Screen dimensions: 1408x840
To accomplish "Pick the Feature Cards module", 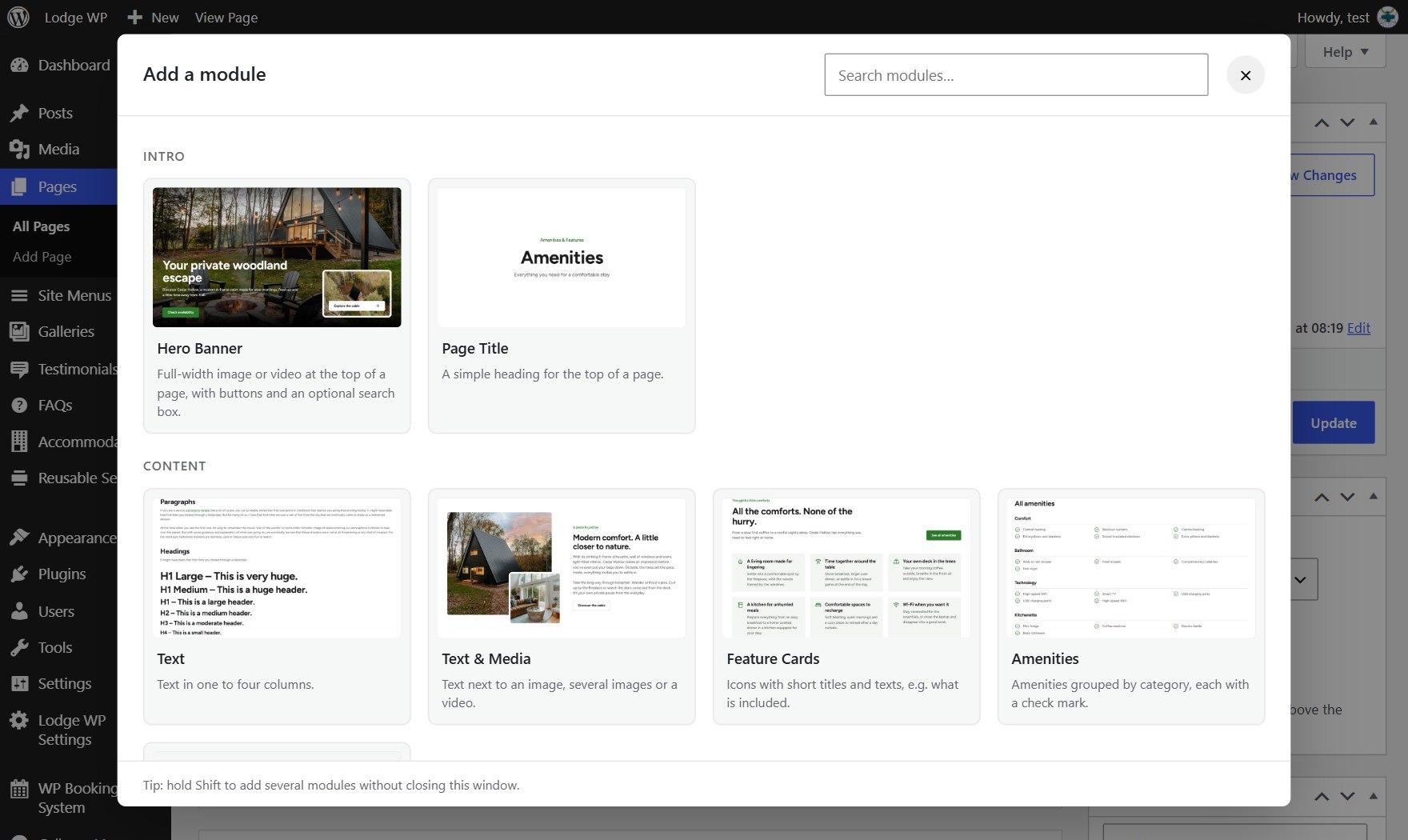I will (x=846, y=607).
